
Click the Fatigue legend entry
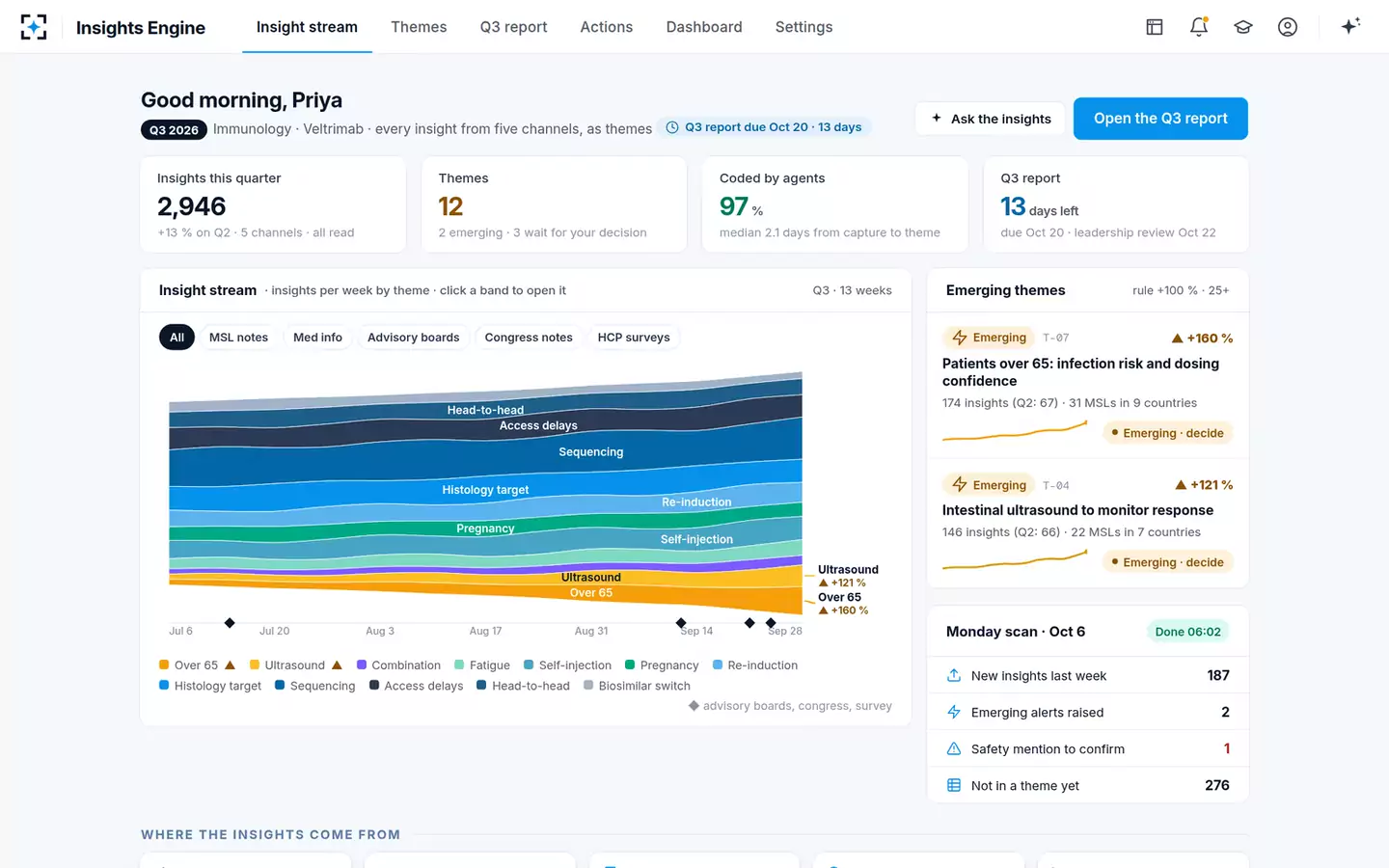482,665
